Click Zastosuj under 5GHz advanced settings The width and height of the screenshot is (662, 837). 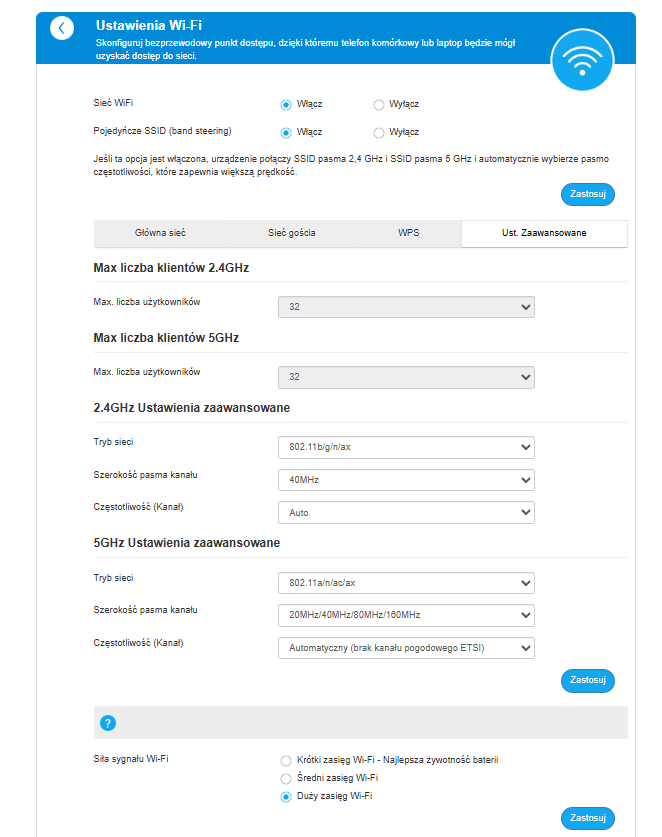588,681
